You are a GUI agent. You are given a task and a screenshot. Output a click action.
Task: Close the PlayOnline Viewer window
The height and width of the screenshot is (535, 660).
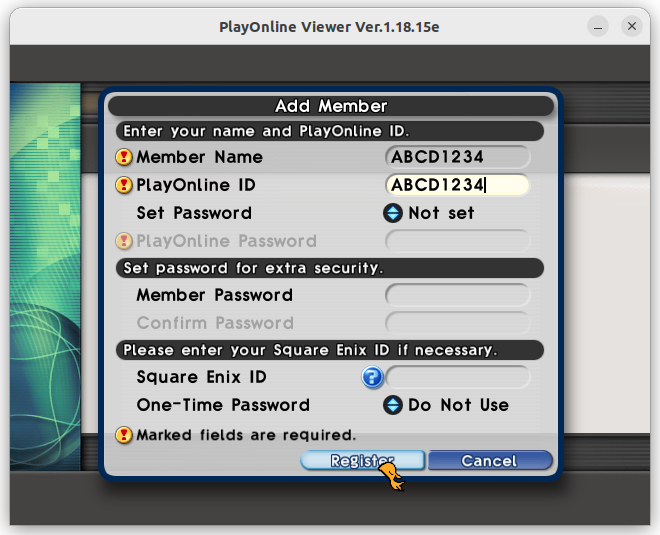(632, 26)
